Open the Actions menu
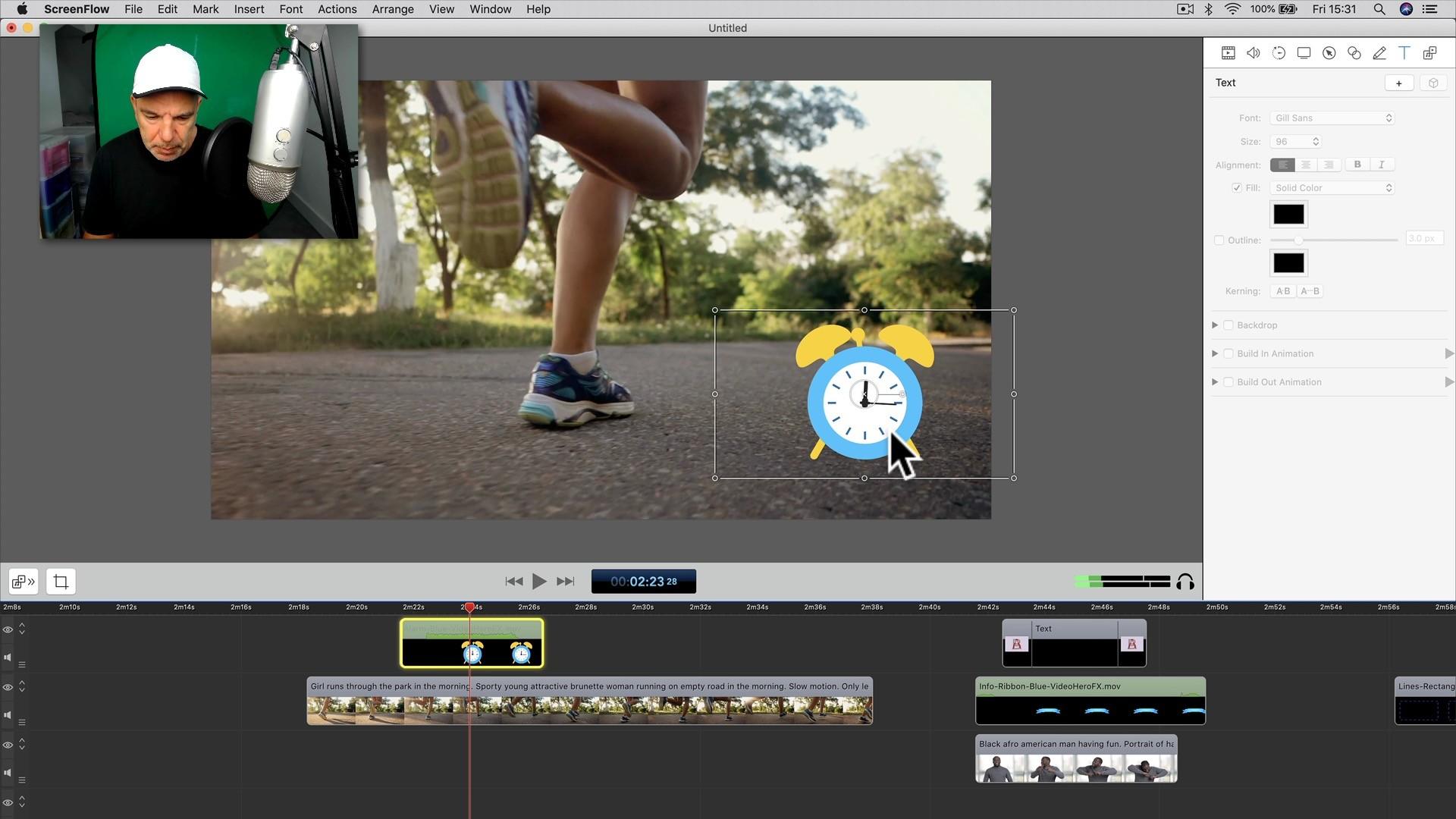The image size is (1456, 819). point(337,9)
